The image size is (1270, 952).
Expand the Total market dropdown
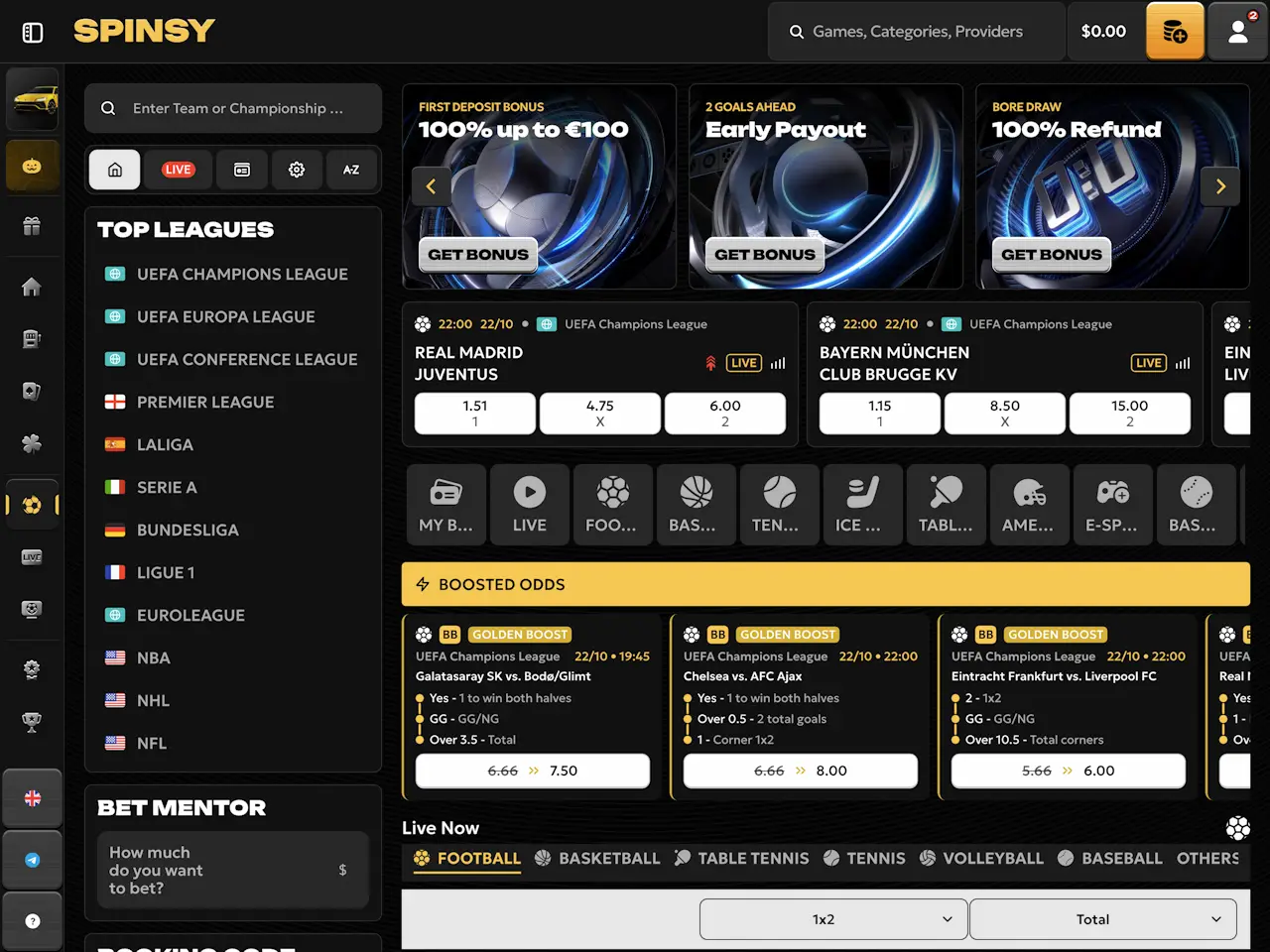1102,919
